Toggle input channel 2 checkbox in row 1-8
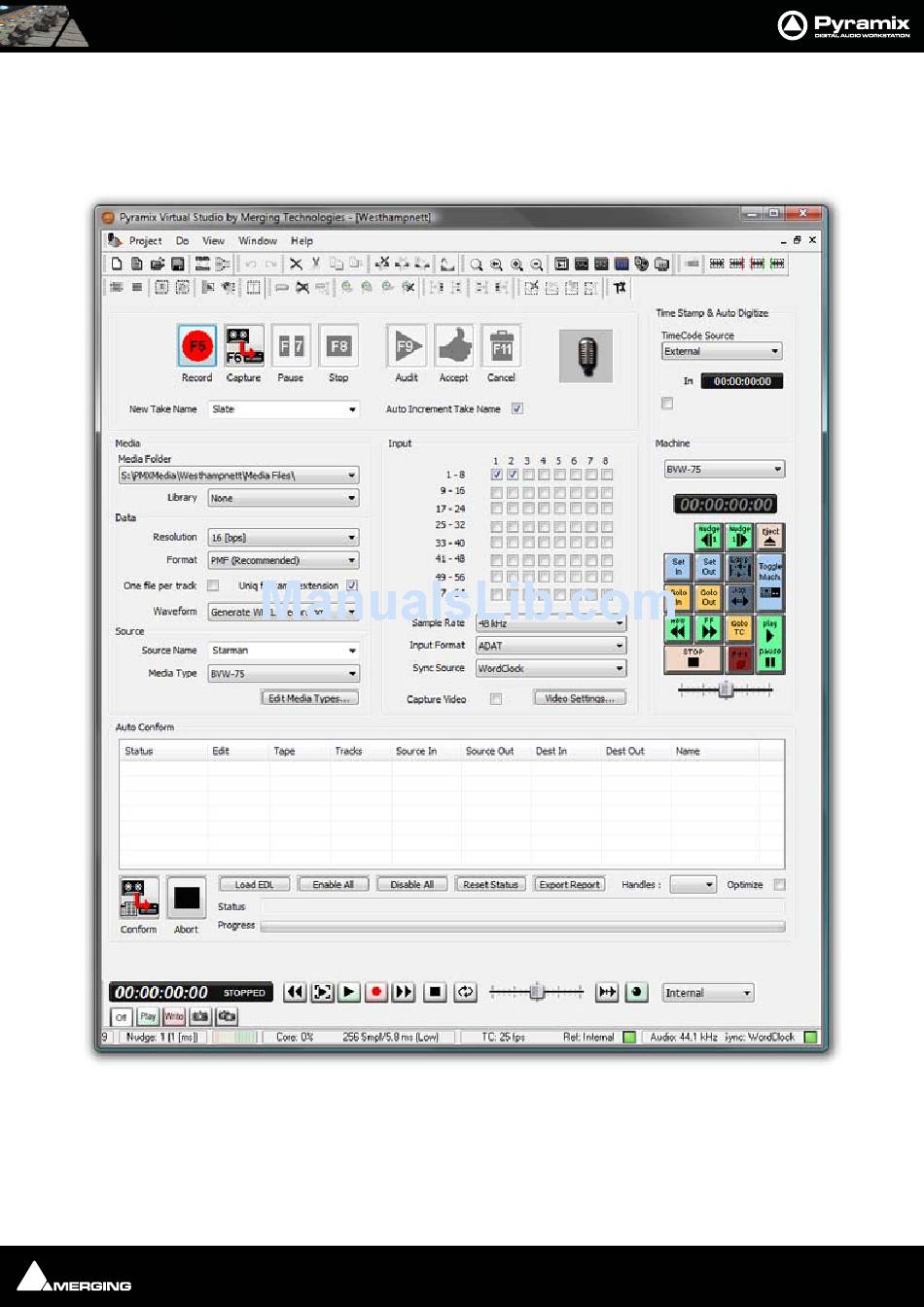924x1307 pixels. click(513, 475)
